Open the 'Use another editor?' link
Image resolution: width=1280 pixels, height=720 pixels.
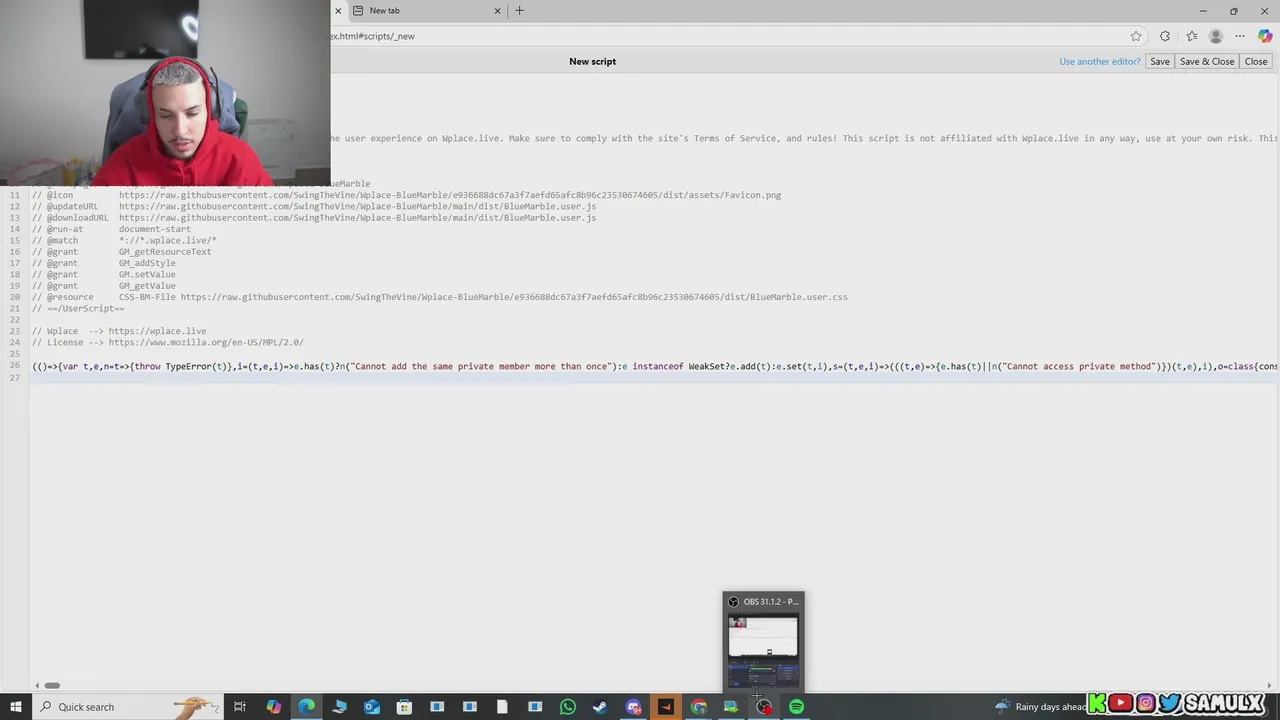1099,61
